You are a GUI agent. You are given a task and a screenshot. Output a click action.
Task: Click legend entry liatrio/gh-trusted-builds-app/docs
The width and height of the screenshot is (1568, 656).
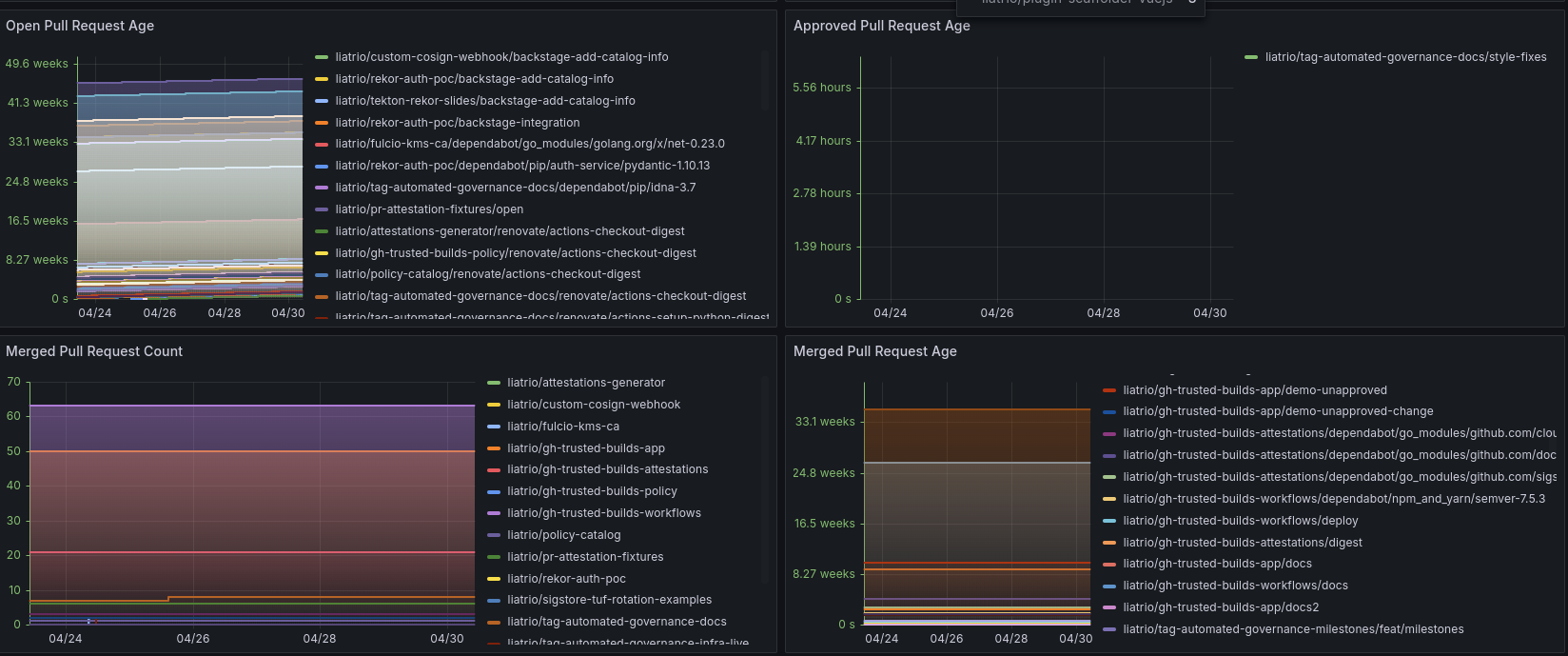[x=1217, y=564]
